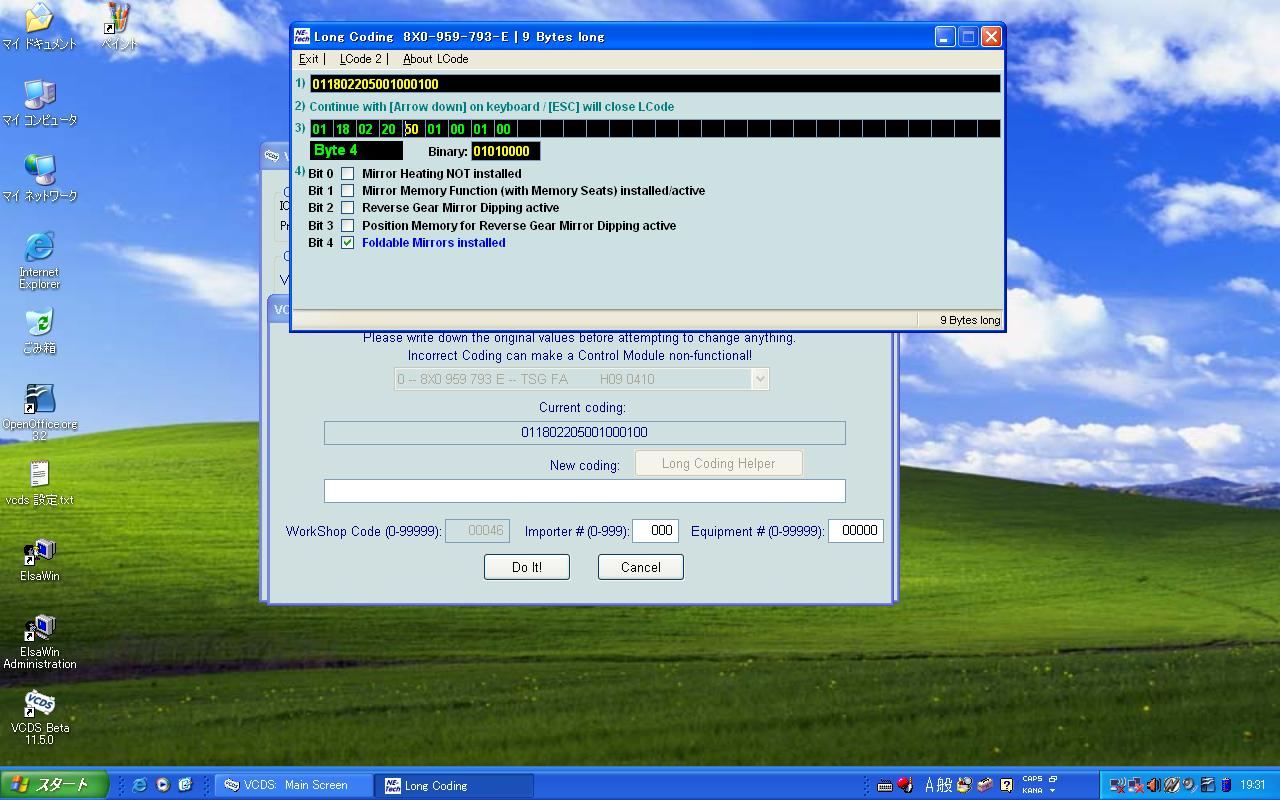
Task: Click the WorkShop Code field showing 00046
Action: [477, 531]
